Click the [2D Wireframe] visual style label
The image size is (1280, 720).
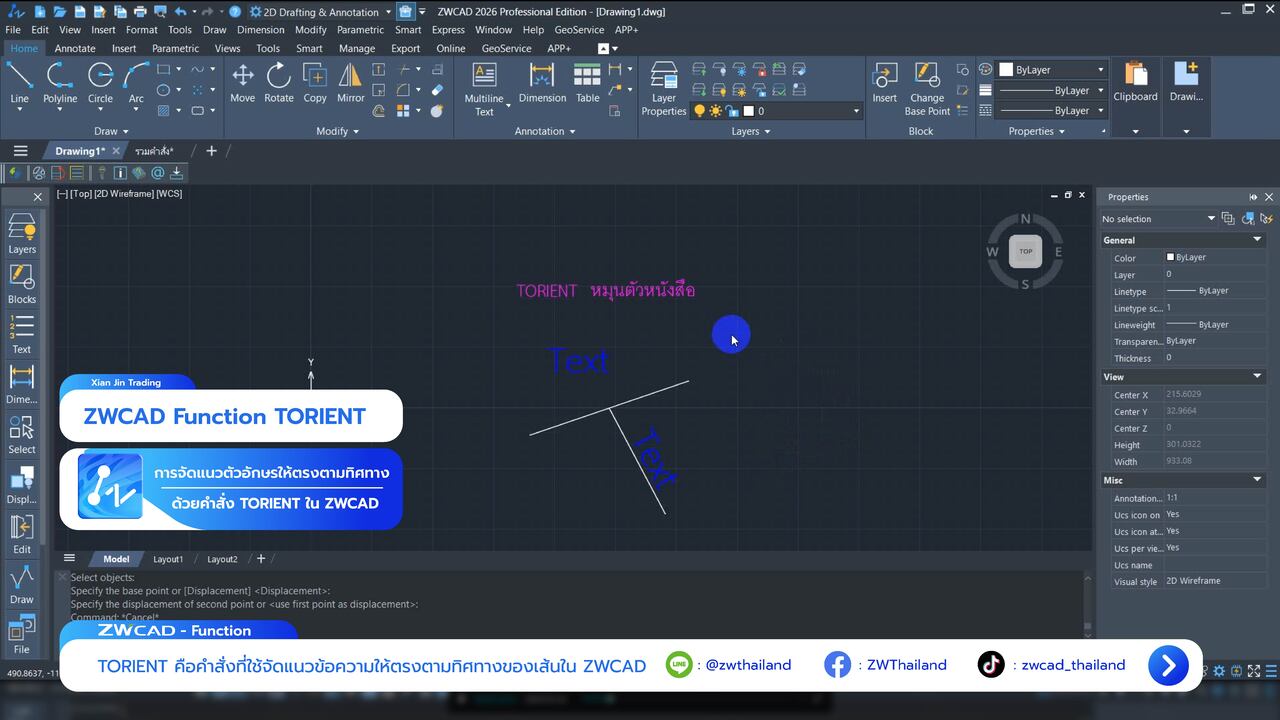point(124,194)
